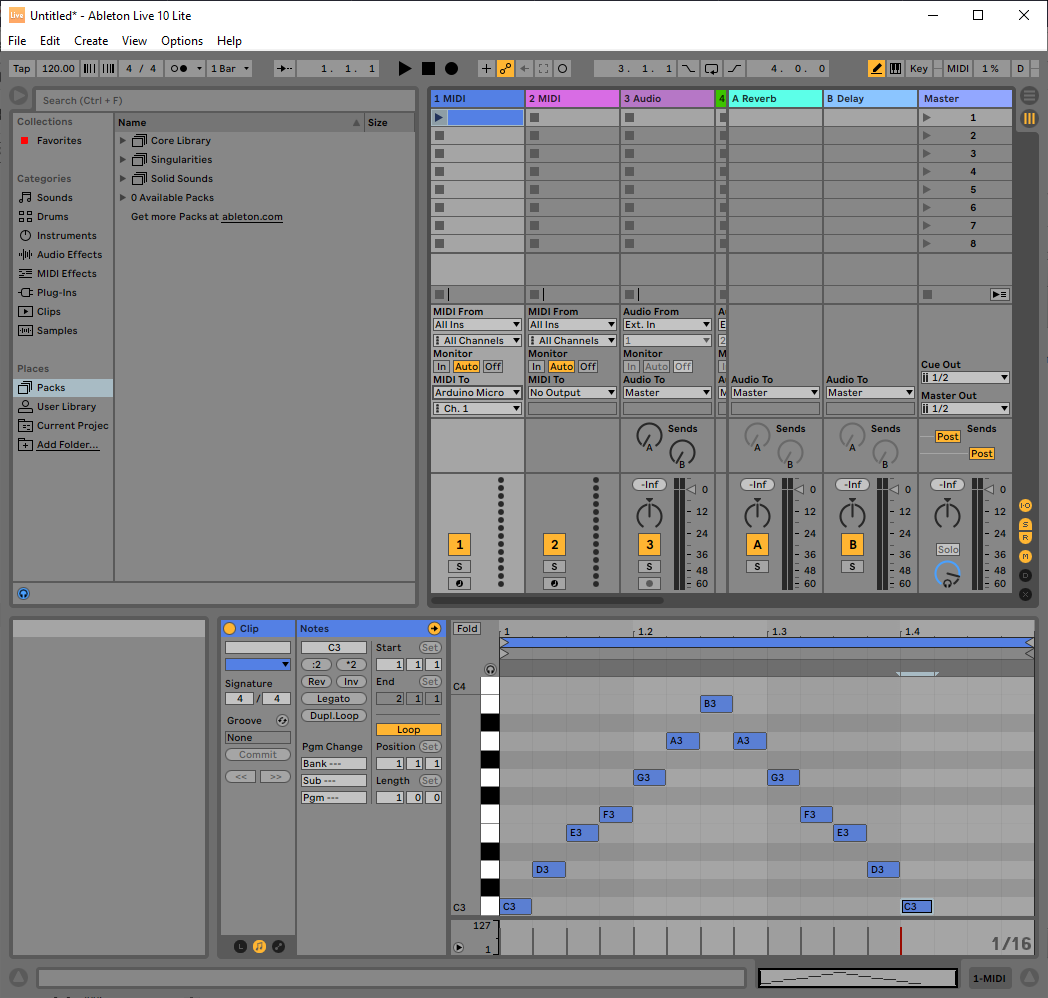The height and width of the screenshot is (998, 1048).
Task: Show the Launch box with L icon
Action: point(241,947)
